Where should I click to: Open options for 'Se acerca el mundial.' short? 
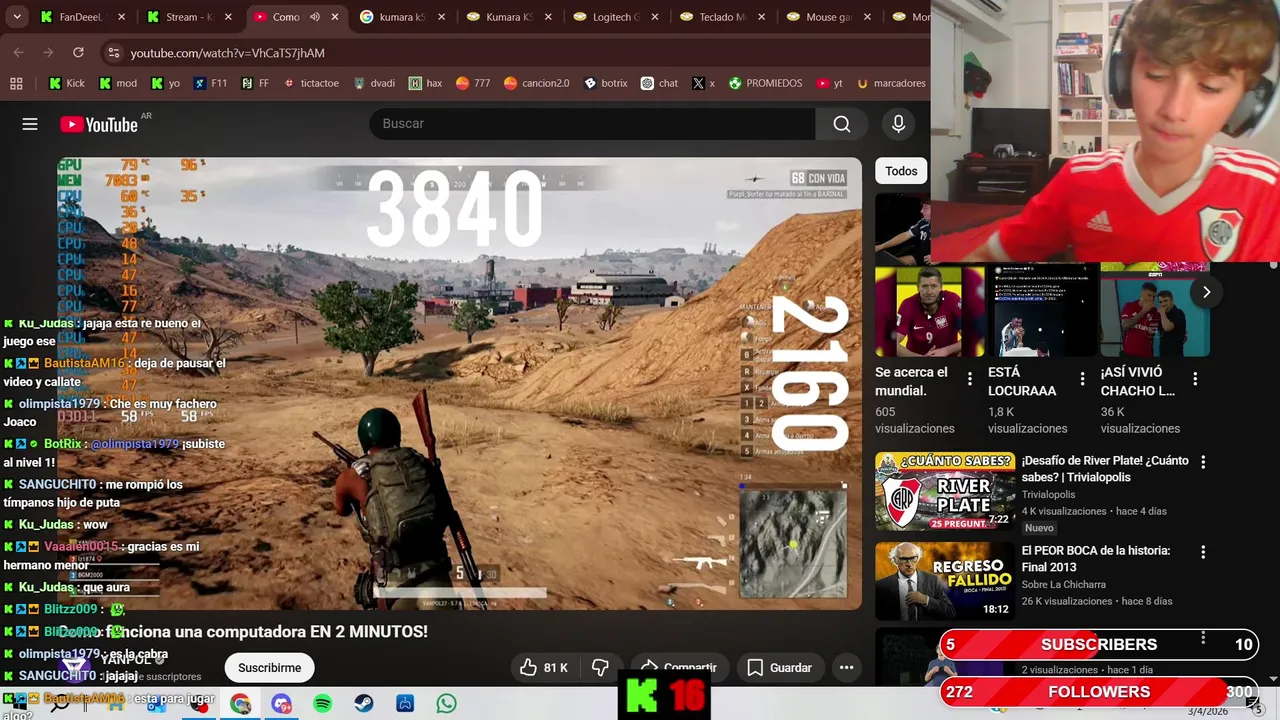coord(969,379)
